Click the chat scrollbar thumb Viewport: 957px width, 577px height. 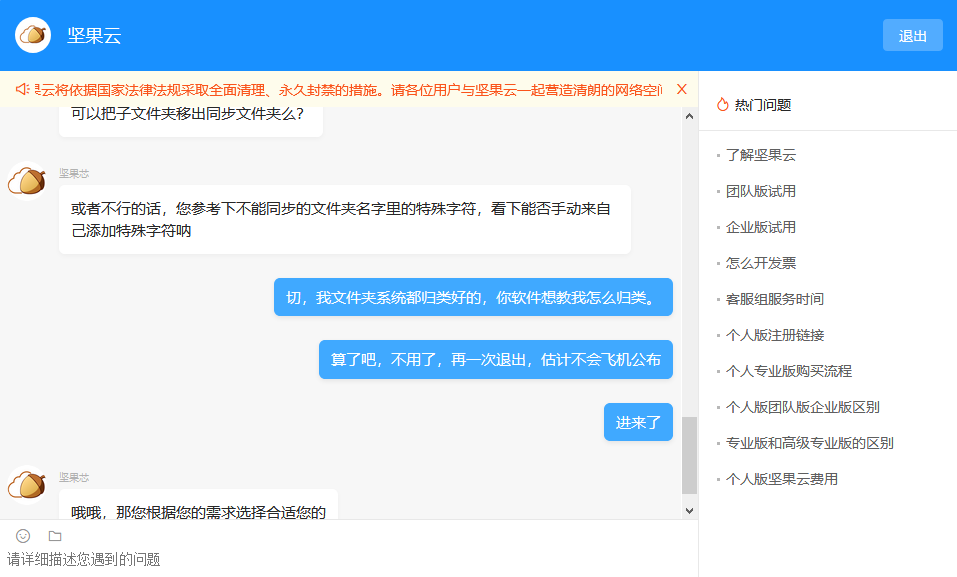click(689, 455)
